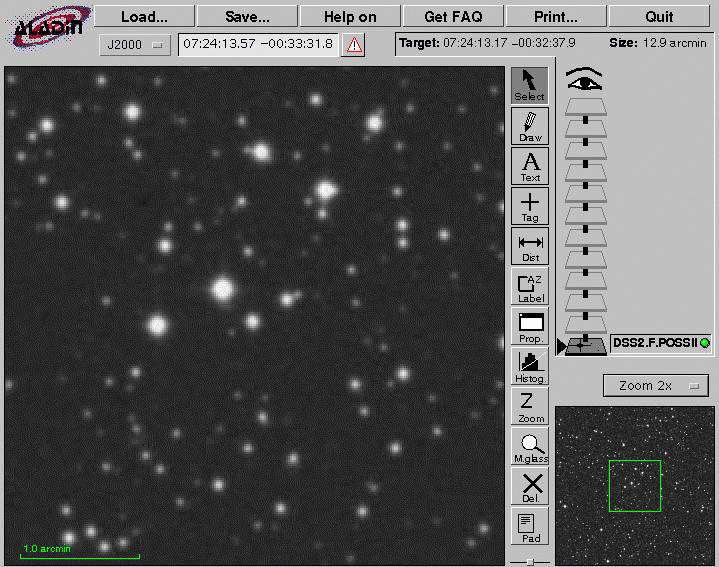This screenshot has height=567, width=719.
Task: Activate the Text tool
Action: tap(530, 166)
